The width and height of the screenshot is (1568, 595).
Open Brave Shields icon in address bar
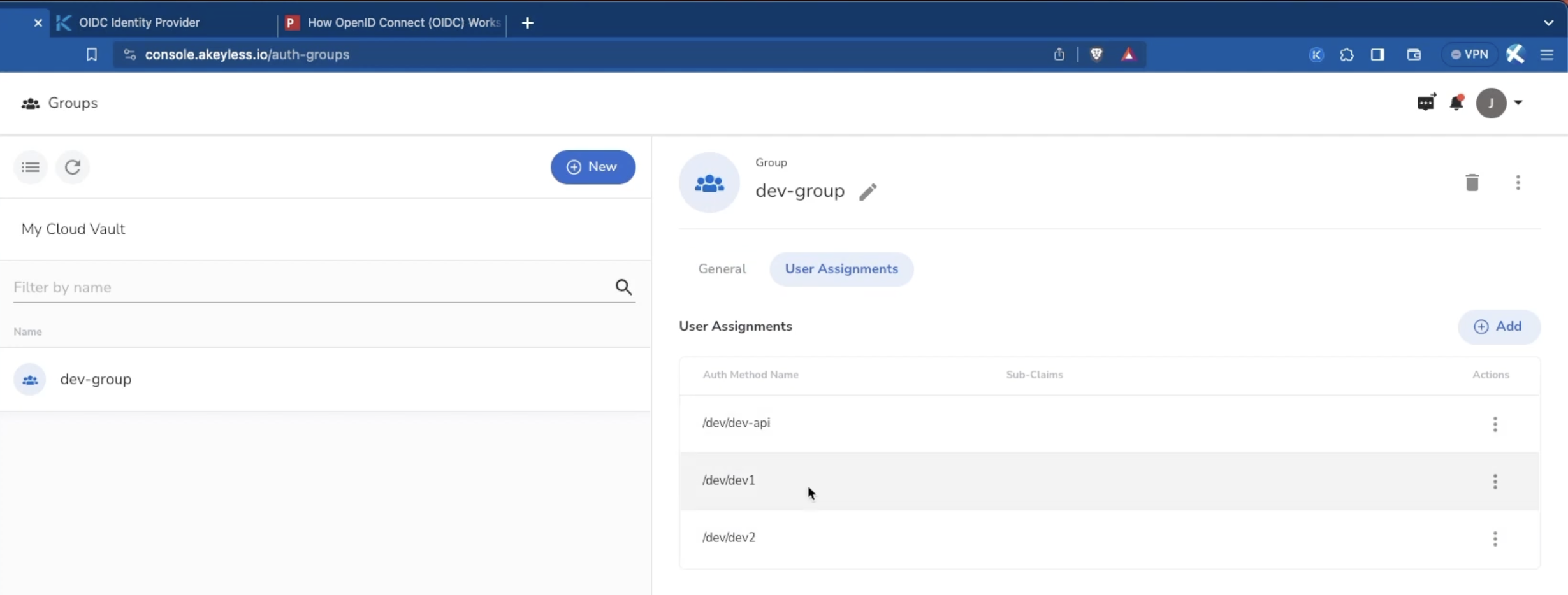(1096, 55)
